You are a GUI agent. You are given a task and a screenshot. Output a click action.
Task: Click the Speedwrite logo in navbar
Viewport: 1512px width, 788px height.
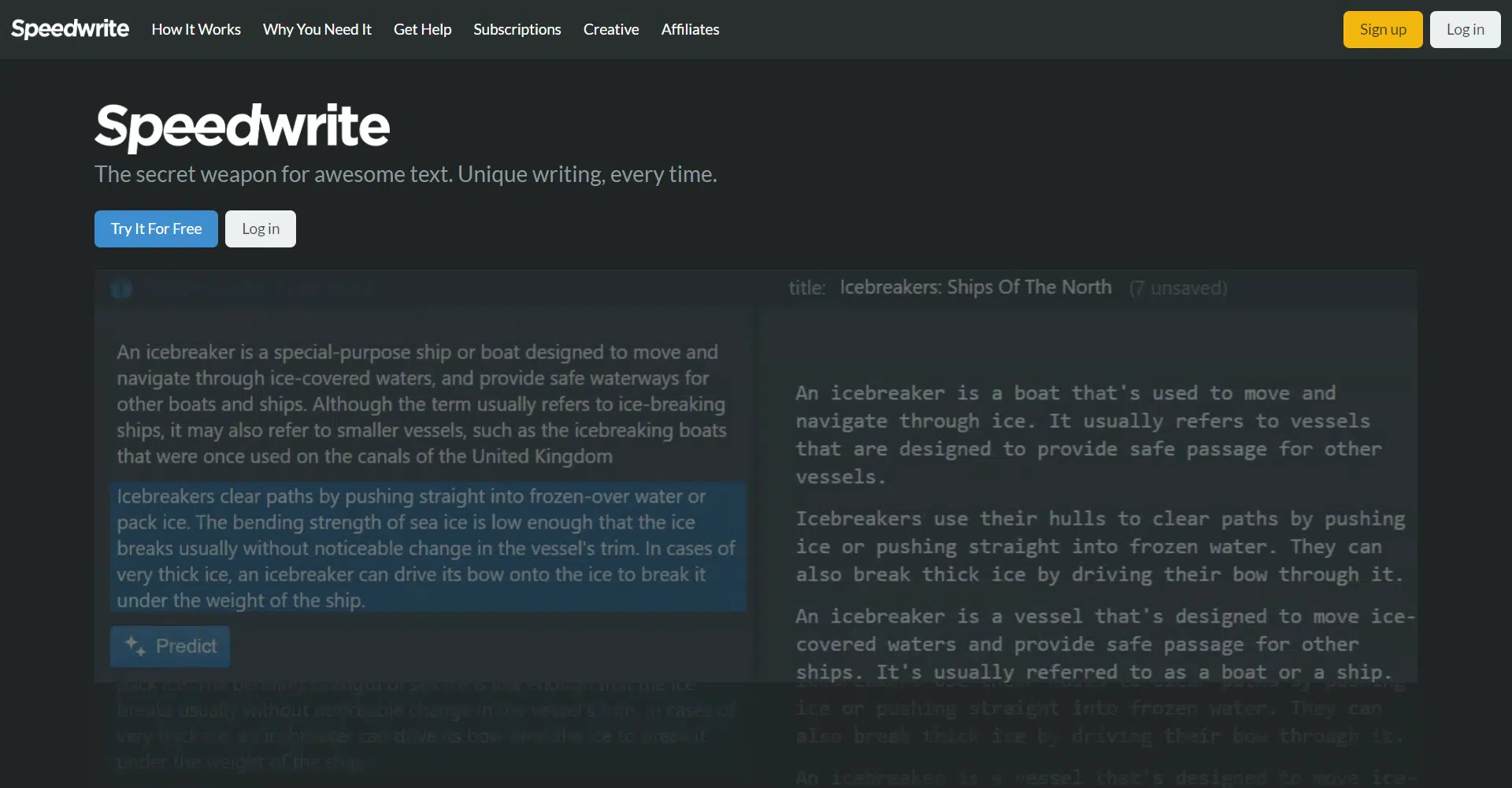tap(70, 29)
